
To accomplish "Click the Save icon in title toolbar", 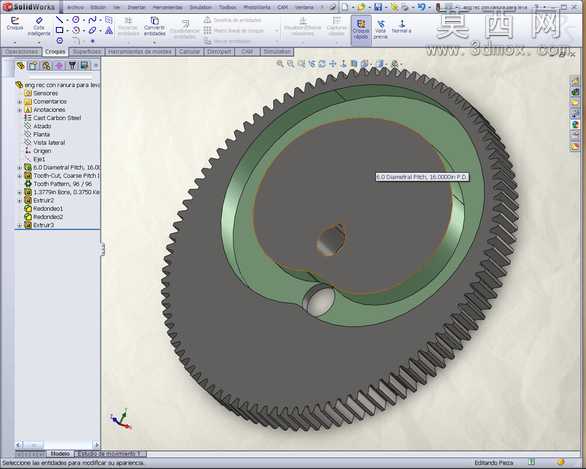I will (378, 7).
